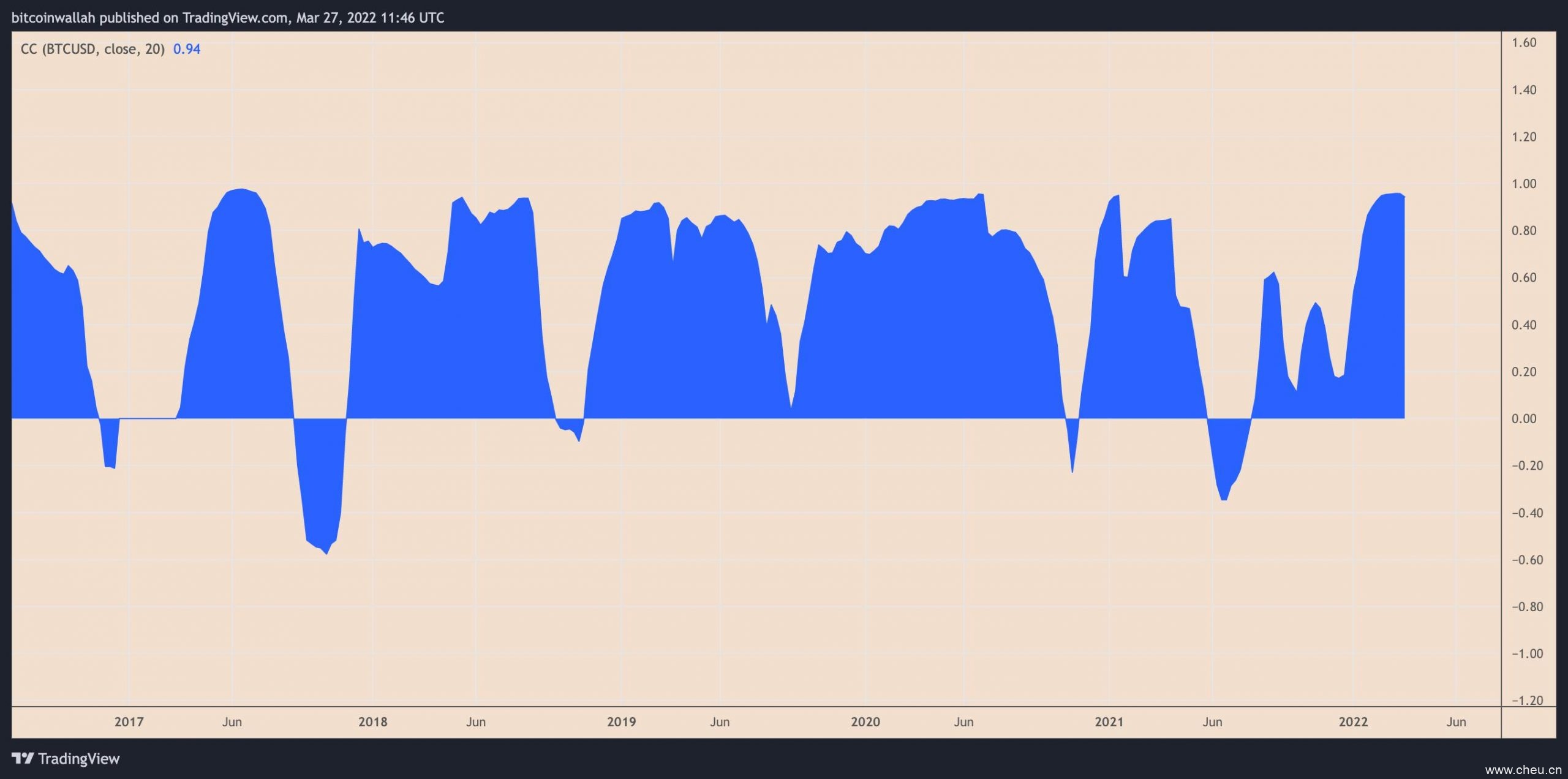This screenshot has height=779, width=1568.
Task: Click the TradingView brand text link
Action: [x=78, y=759]
